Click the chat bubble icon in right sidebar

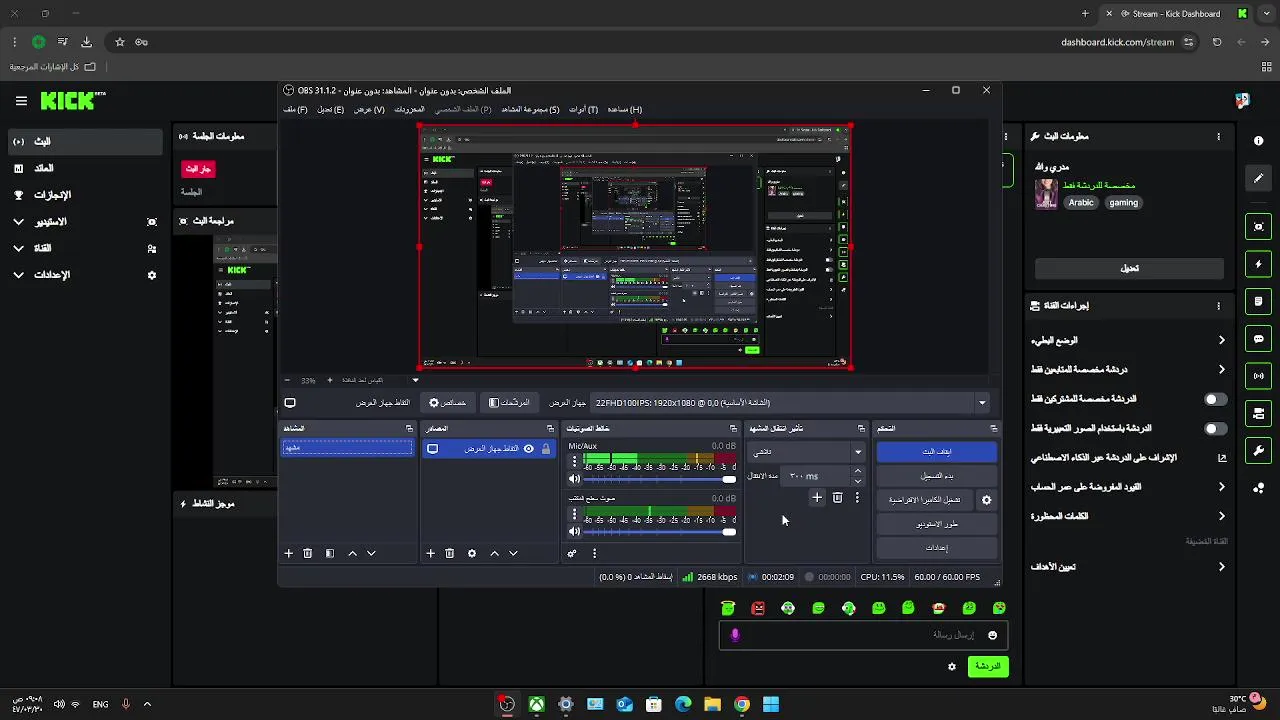(x=1258, y=339)
